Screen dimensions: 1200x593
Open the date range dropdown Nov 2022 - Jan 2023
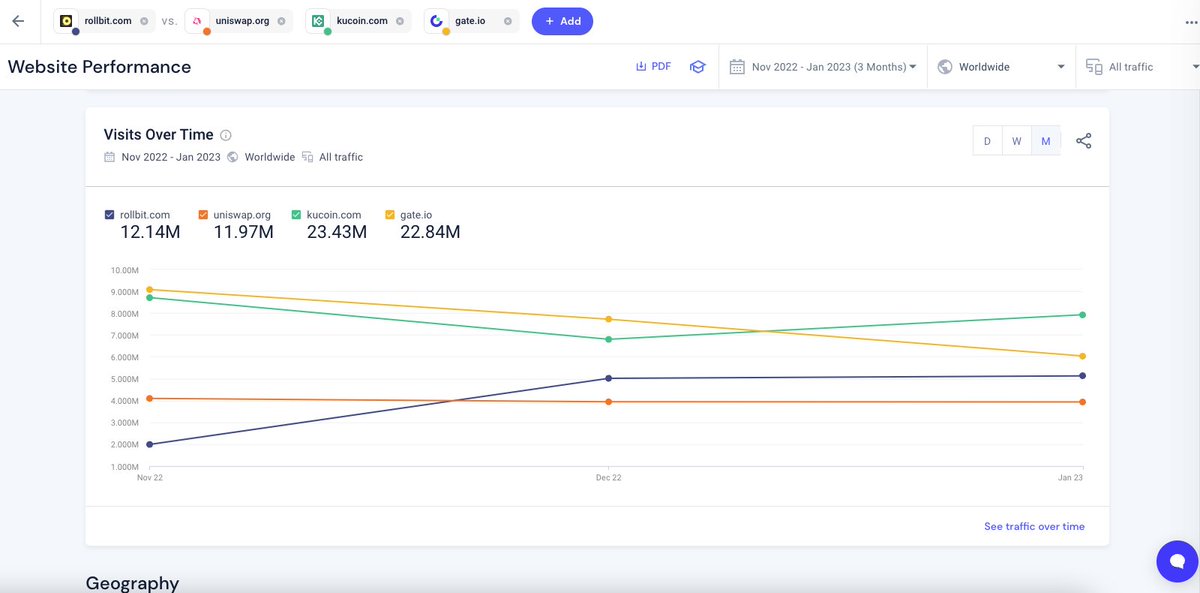click(x=823, y=67)
